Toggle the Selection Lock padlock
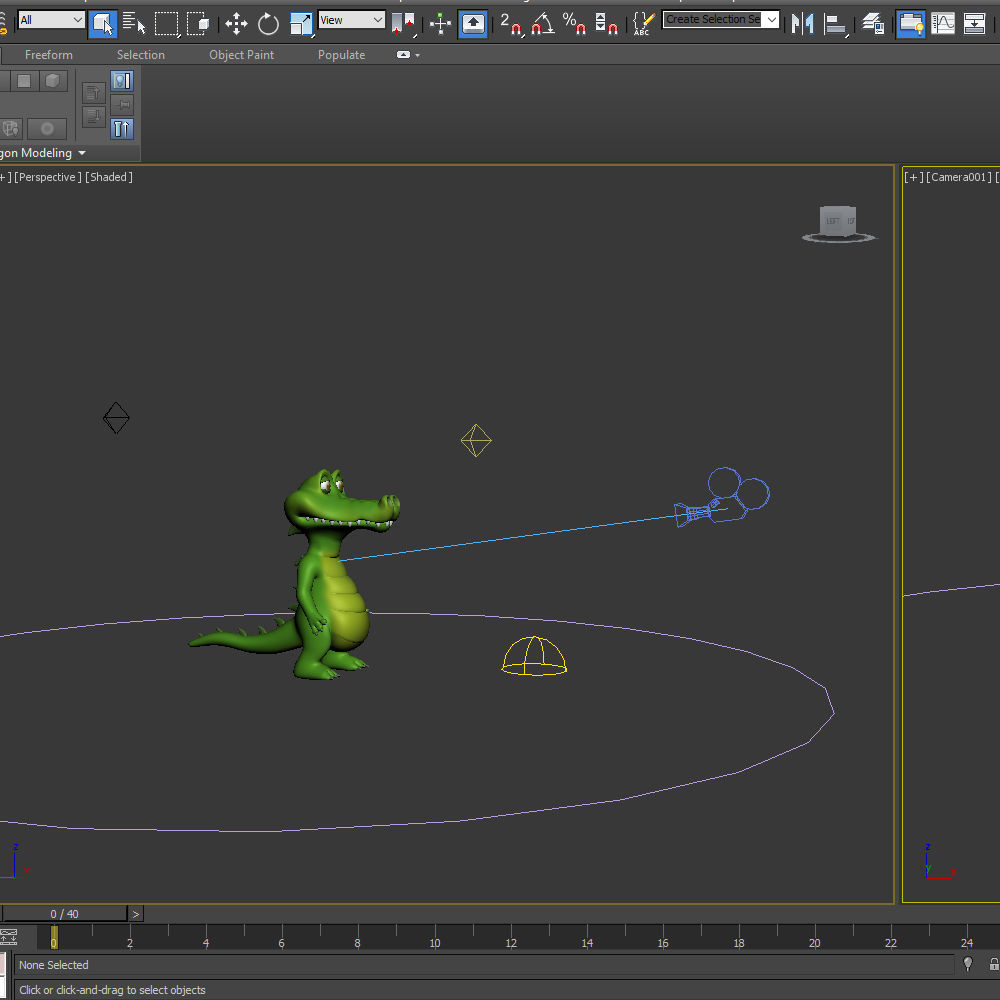Screen dimensions: 1000x1000 pos(994,964)
